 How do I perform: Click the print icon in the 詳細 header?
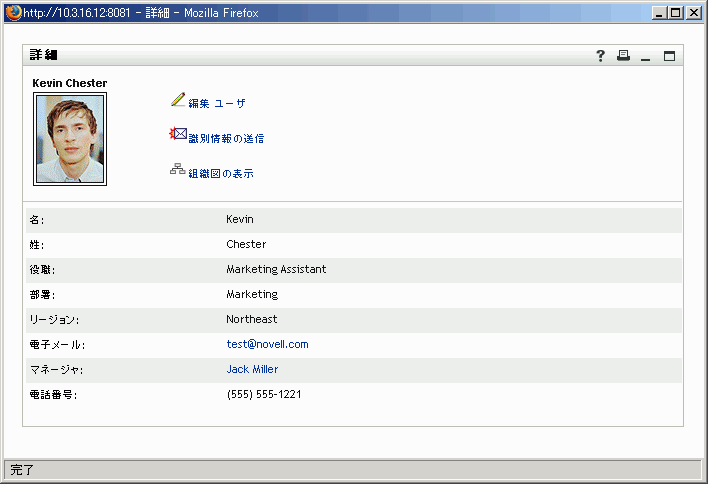pyautogui.click(x=624, y=56)
